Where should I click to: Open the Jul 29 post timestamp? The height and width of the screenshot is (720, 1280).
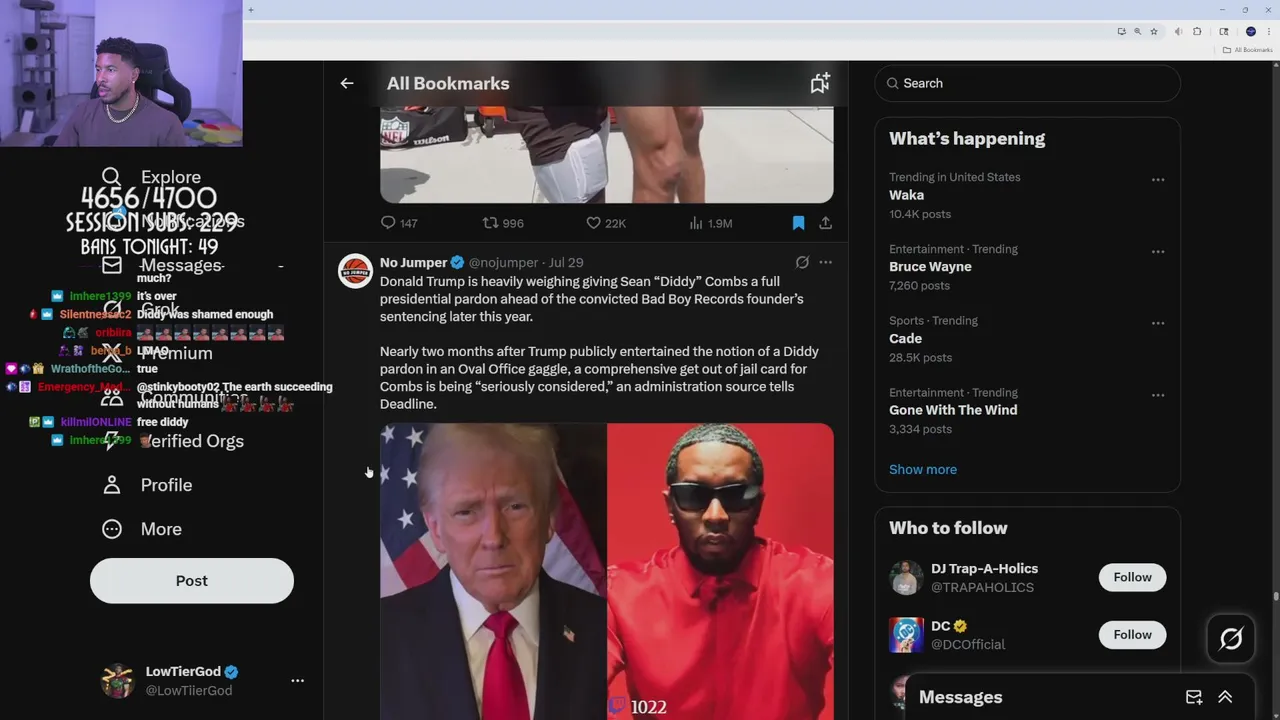pyautogui.click(x=566, y=262)
